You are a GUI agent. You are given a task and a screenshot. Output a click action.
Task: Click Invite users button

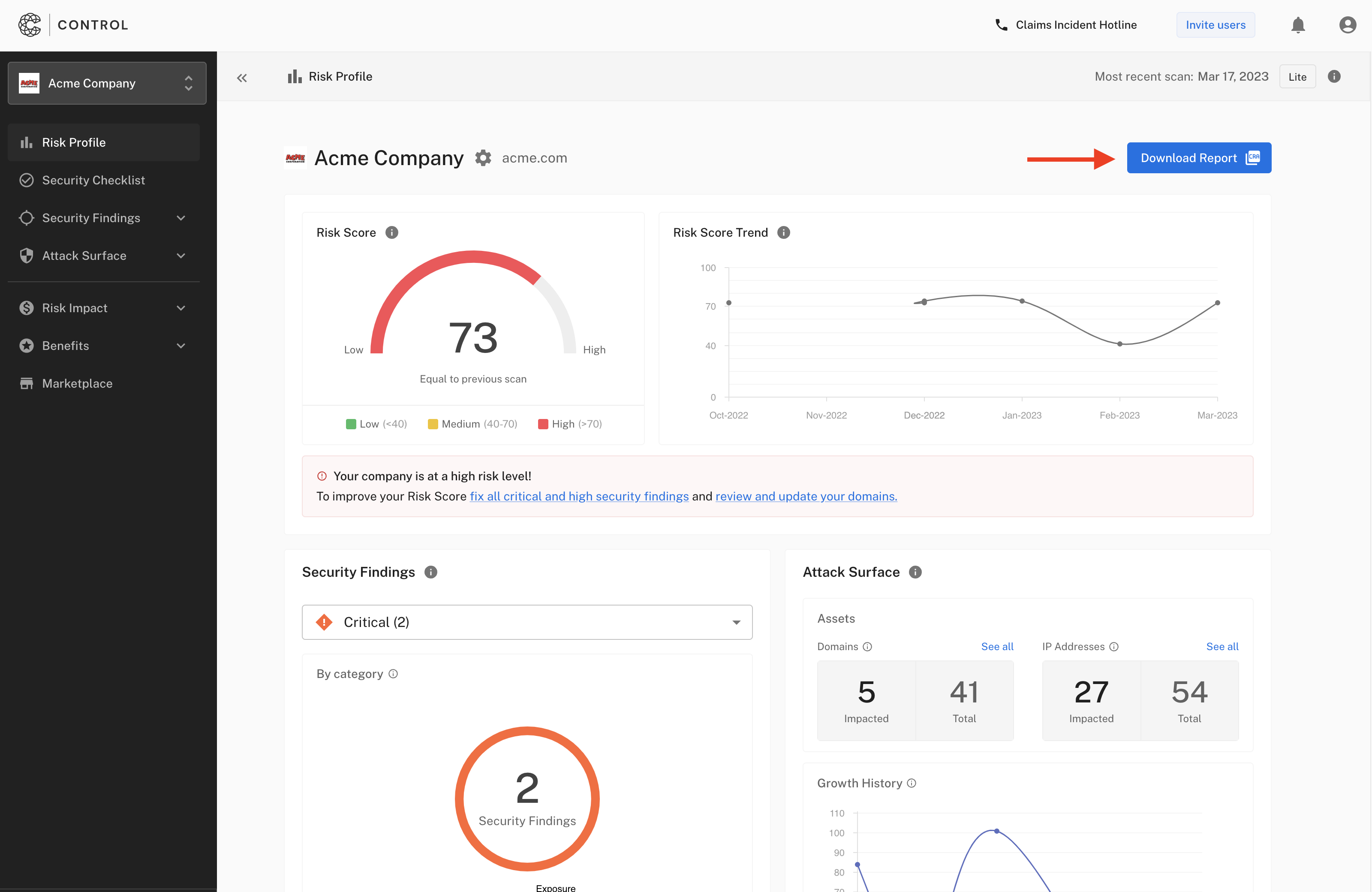pyautogui.click(x=1215, y=25)
